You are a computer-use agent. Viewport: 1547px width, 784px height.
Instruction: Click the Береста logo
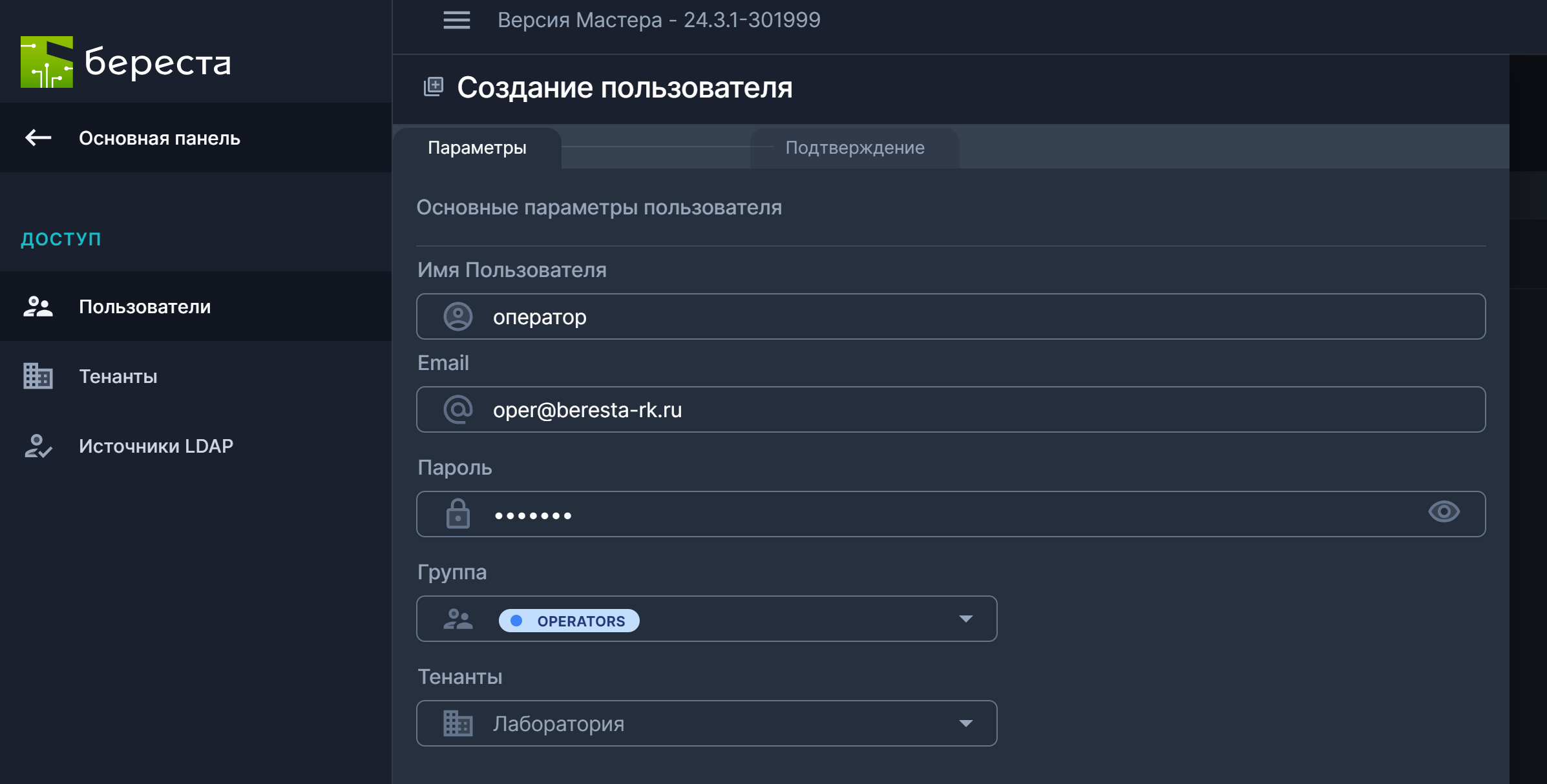click(x=126, y=62)
